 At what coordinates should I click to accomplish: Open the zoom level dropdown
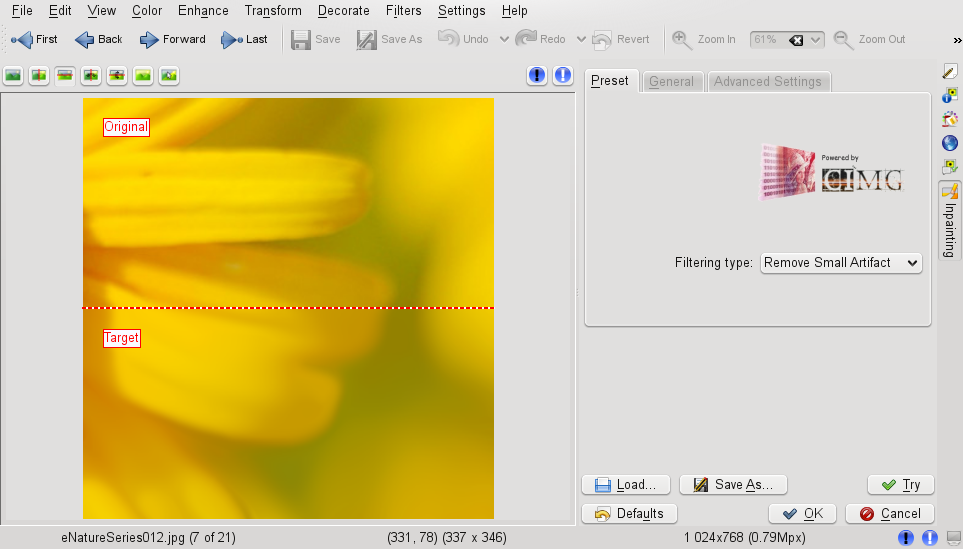pyautogui.click(x=816, y=40)
